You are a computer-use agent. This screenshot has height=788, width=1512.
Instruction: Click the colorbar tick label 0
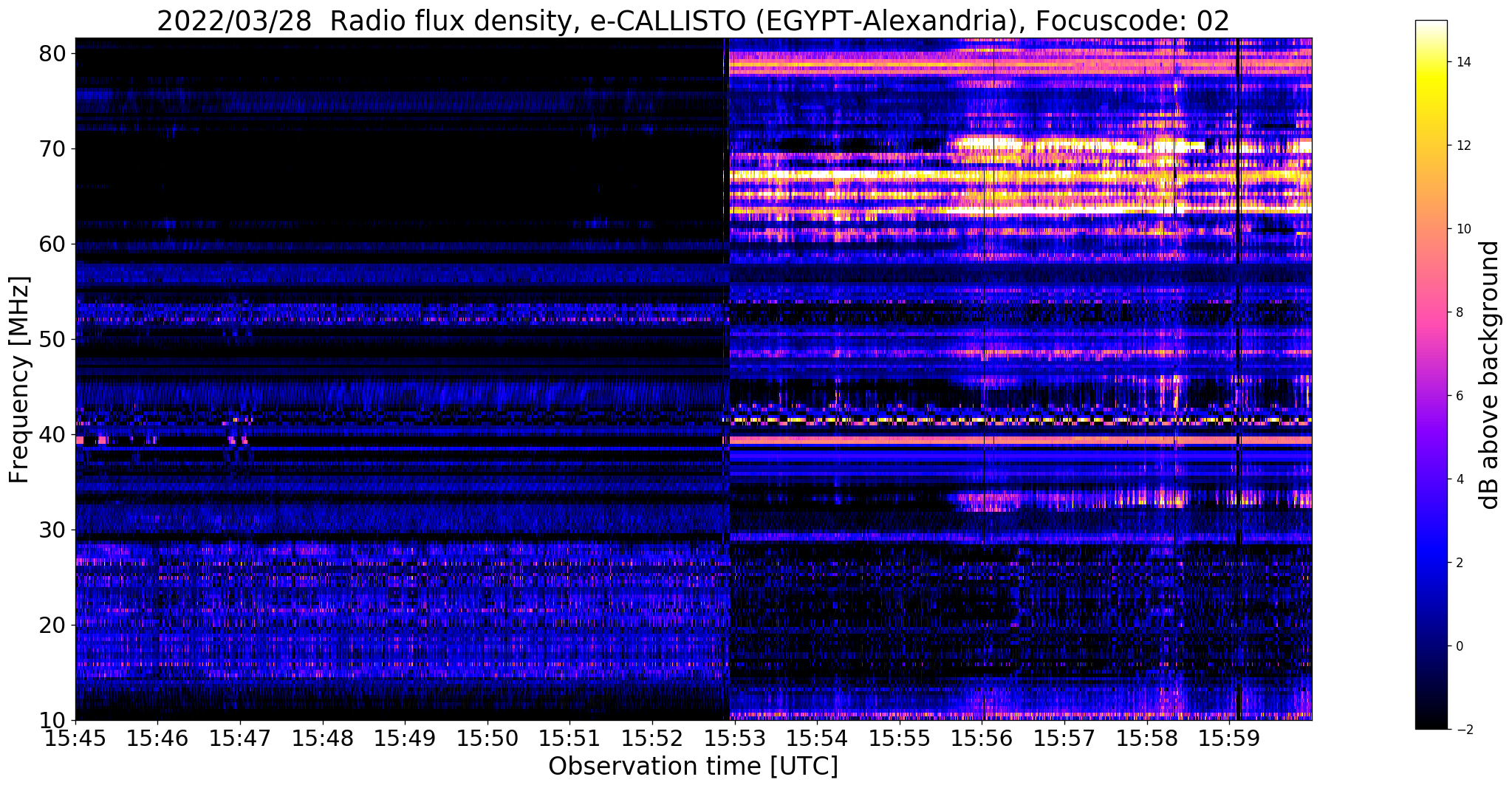pyautogui.click(x=1459, y=646)
